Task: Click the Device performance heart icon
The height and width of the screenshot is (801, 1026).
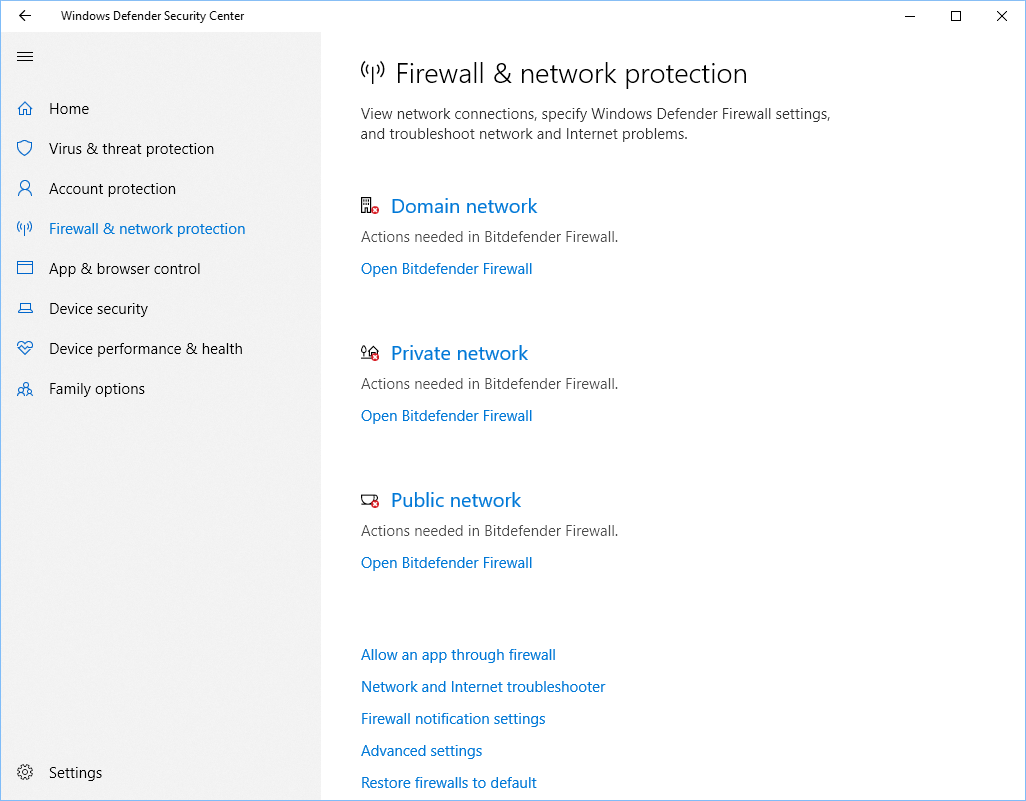Action: tap(25, 348)
